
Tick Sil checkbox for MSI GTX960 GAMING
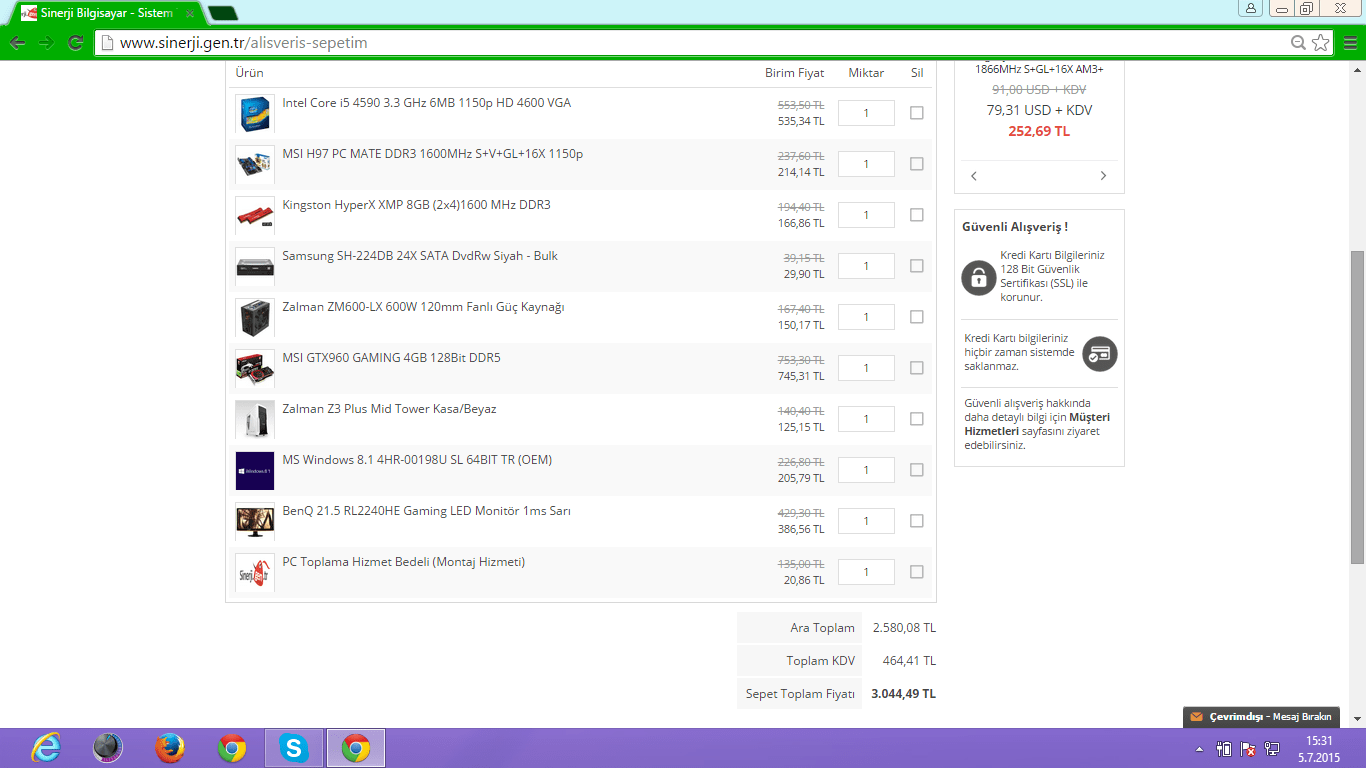(916, 368)
